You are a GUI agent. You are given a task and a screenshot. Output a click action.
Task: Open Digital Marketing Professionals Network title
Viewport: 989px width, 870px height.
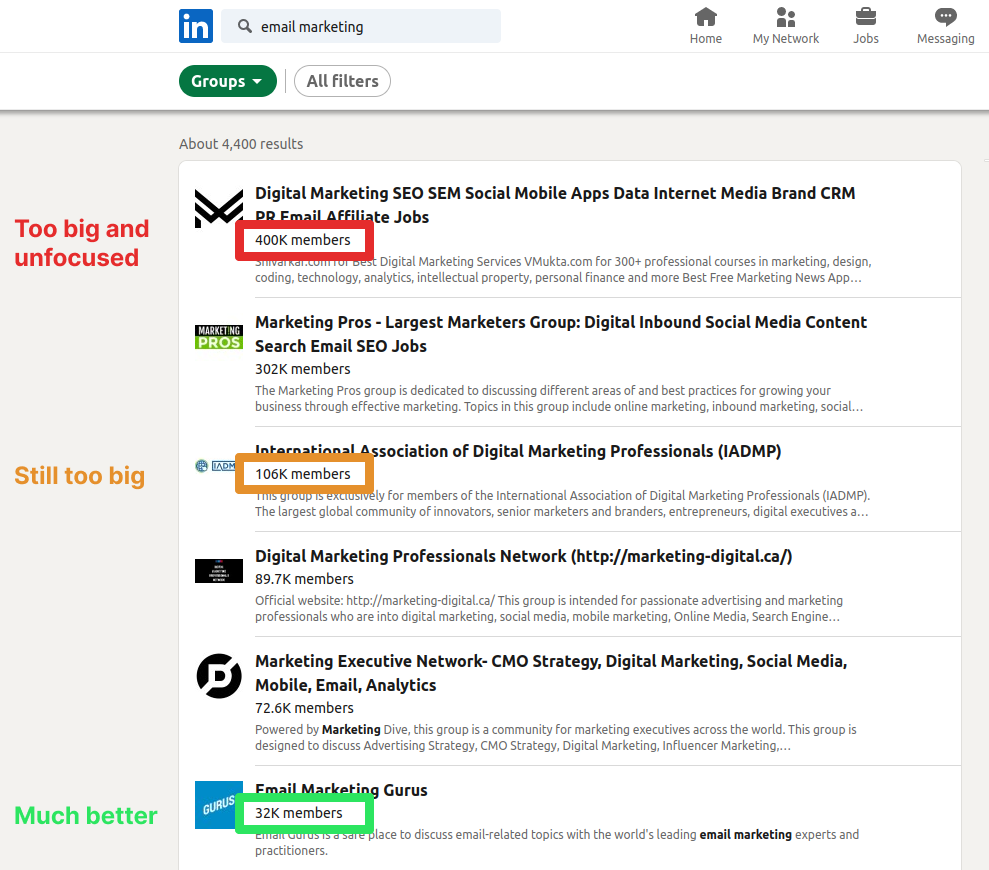(524, 556)
